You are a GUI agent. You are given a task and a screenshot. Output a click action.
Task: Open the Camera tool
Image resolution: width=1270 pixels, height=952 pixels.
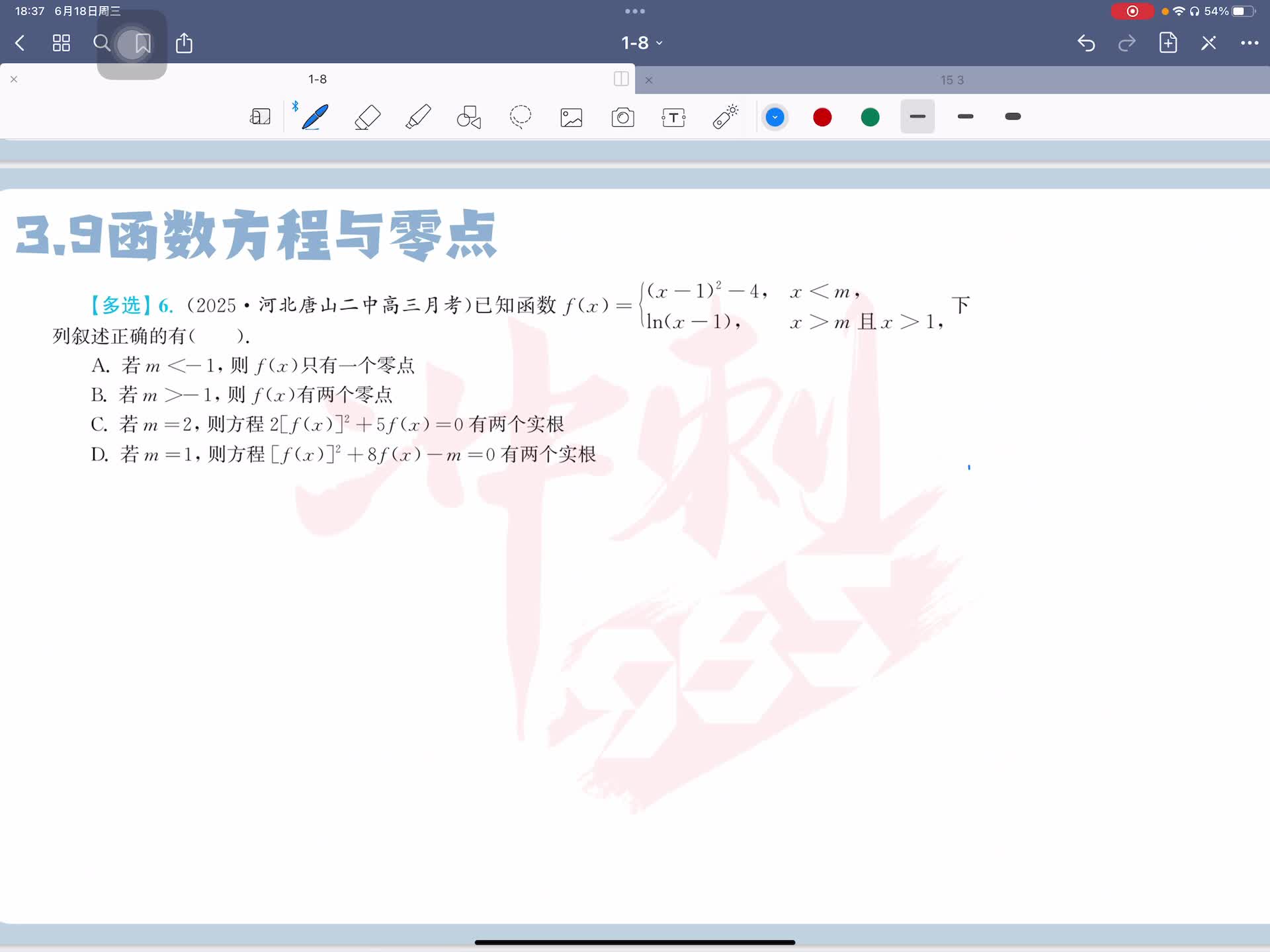(622, 118)
